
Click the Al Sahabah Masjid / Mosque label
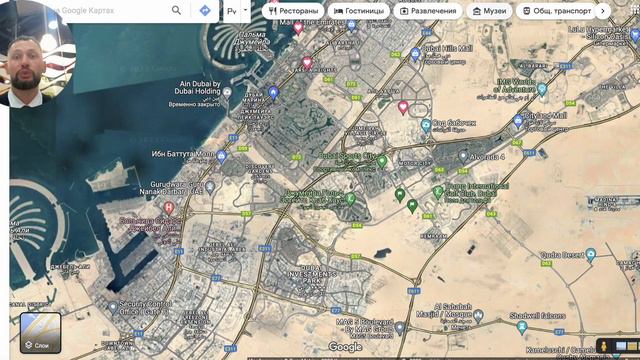click(x=444, y=310)
